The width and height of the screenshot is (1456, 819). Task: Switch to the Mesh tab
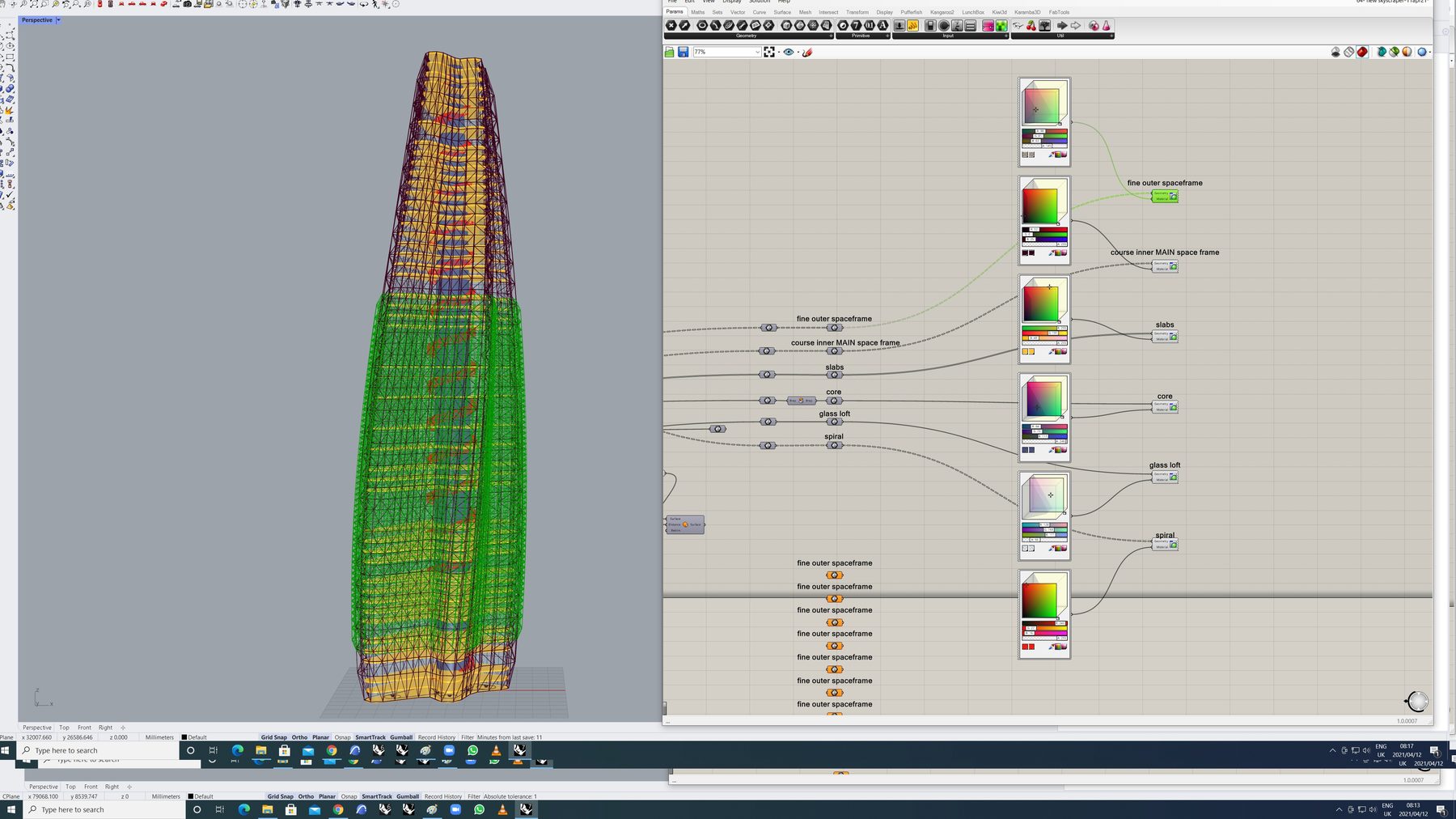coord(805,12)
